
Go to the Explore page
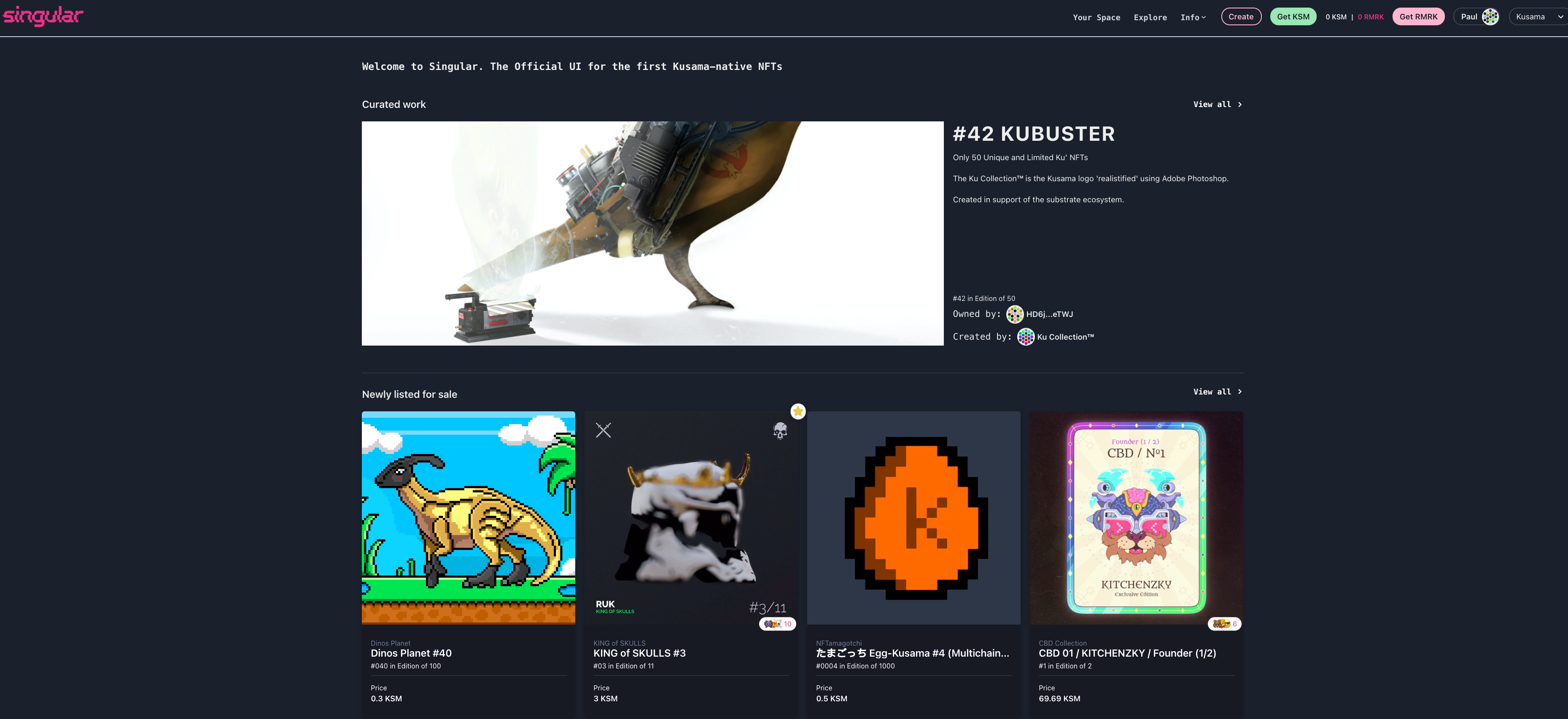pos(1150,18)
